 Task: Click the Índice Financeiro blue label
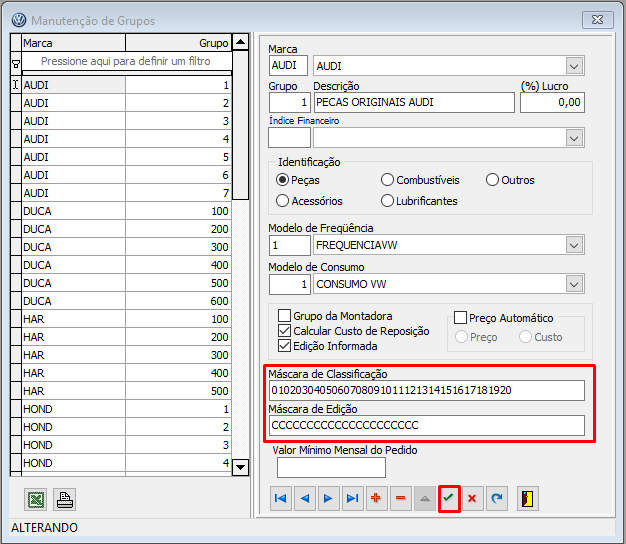tap(304, 121)
